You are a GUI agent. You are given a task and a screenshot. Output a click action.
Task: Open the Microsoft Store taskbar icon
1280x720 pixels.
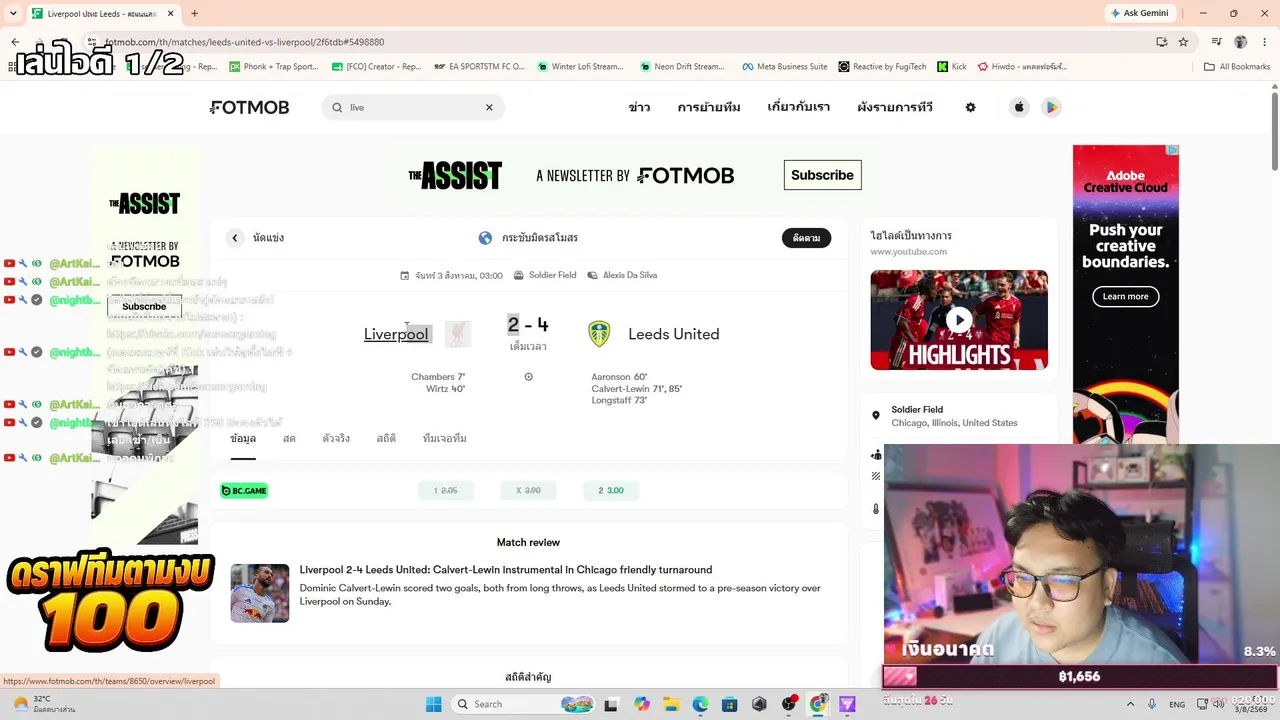click(x=729, y=704)
